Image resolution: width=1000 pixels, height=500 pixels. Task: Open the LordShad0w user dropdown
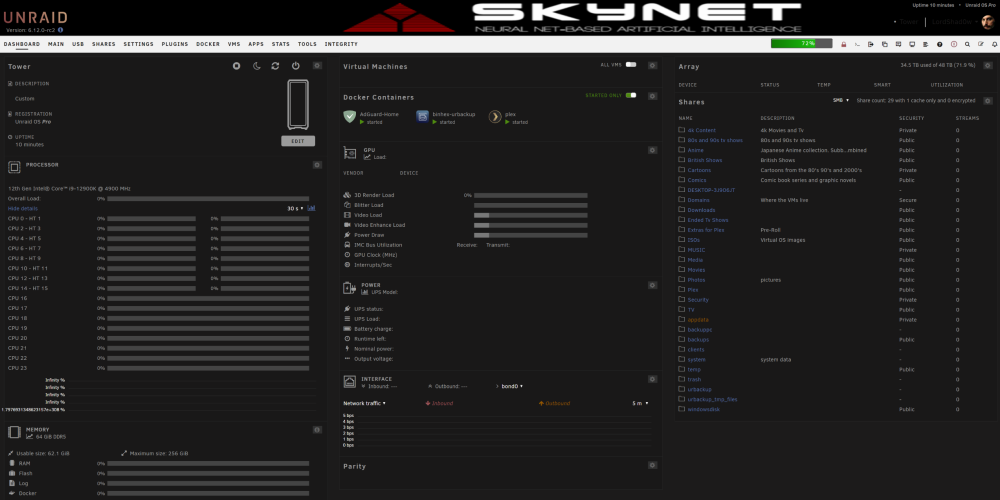point(955,22)
